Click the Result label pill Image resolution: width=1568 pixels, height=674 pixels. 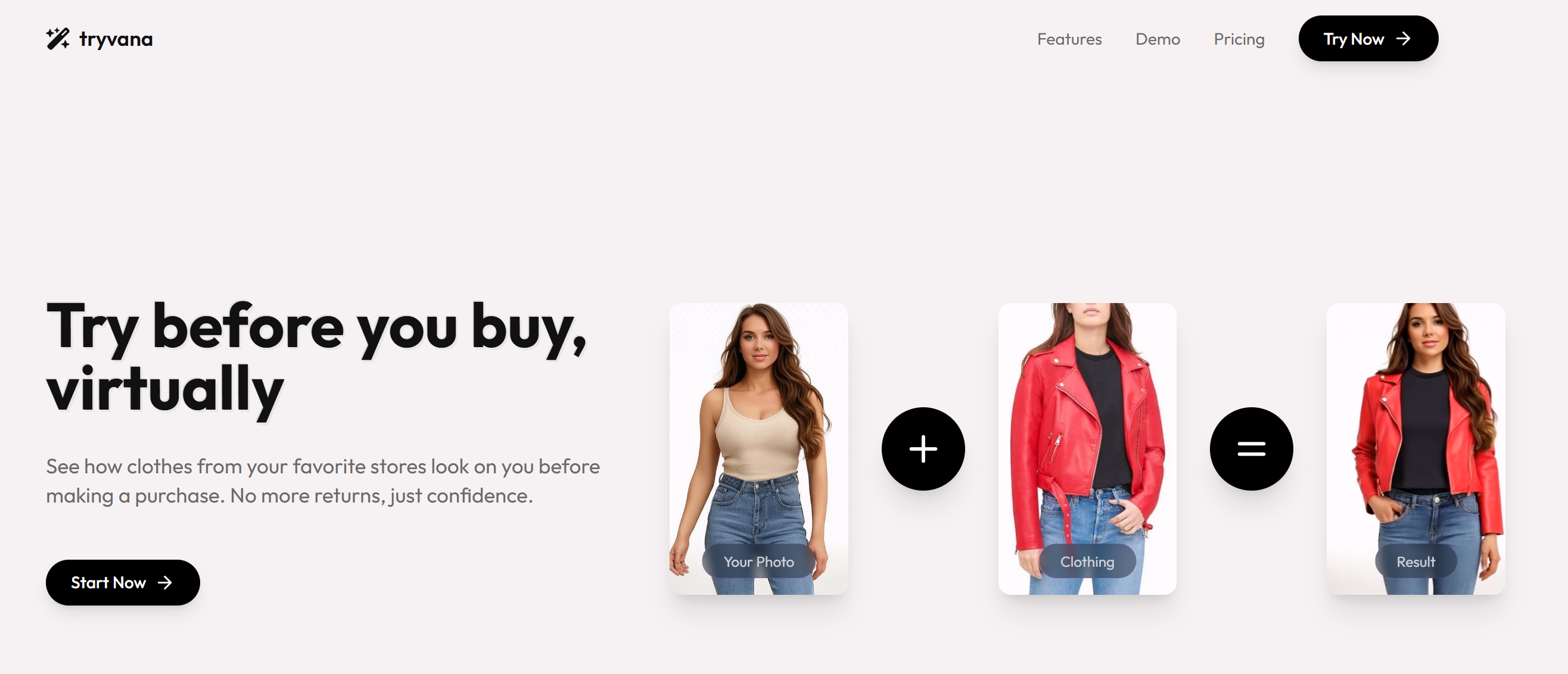1416,561
